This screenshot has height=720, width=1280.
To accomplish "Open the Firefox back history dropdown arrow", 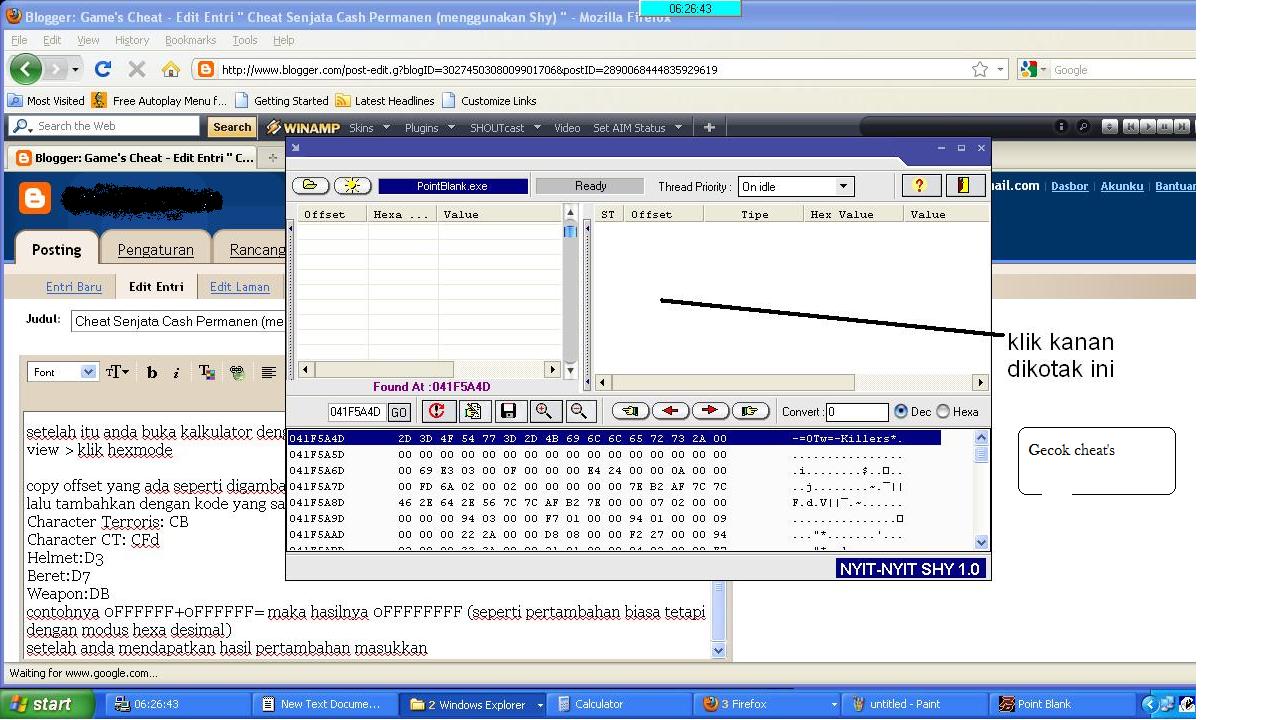I will click(75, 70).
